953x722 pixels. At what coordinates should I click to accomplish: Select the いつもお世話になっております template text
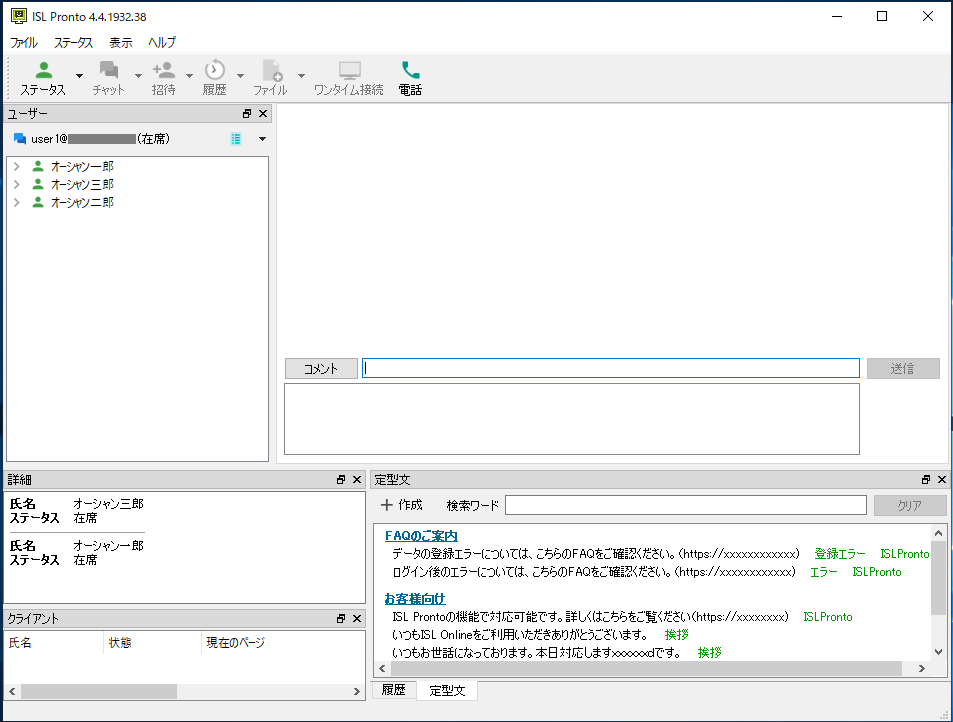click(x=537, y=653)
